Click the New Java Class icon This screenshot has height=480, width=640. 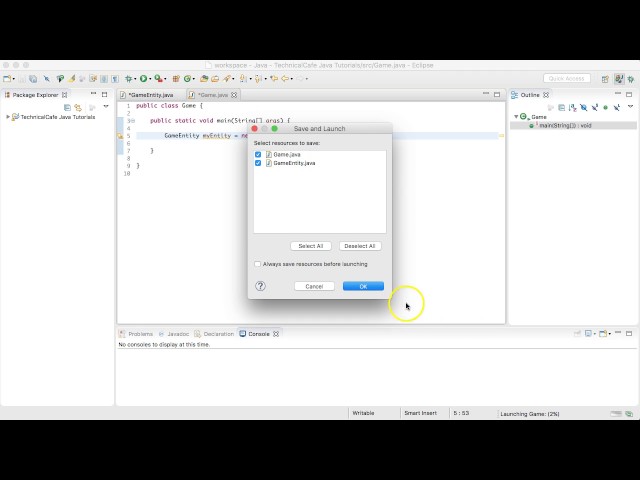[x=187, y=79]
